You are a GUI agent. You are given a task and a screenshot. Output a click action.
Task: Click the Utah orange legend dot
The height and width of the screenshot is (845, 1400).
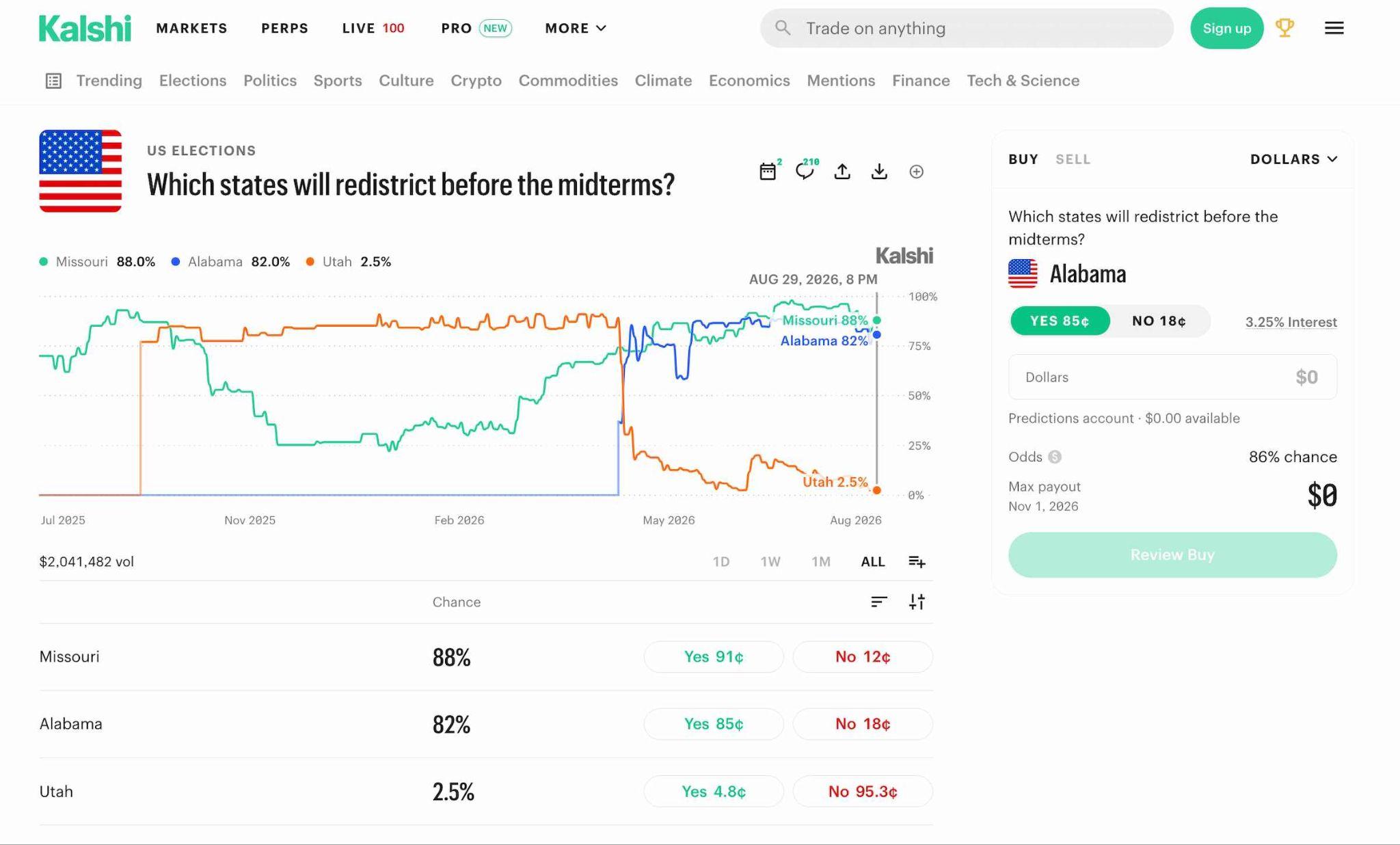coord(310,262)
